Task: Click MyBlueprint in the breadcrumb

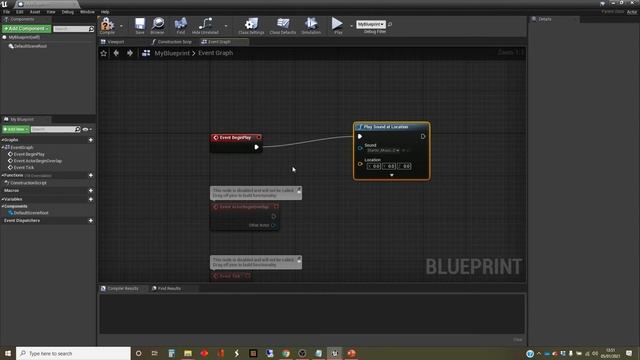Action: click(x=172, y=53)
